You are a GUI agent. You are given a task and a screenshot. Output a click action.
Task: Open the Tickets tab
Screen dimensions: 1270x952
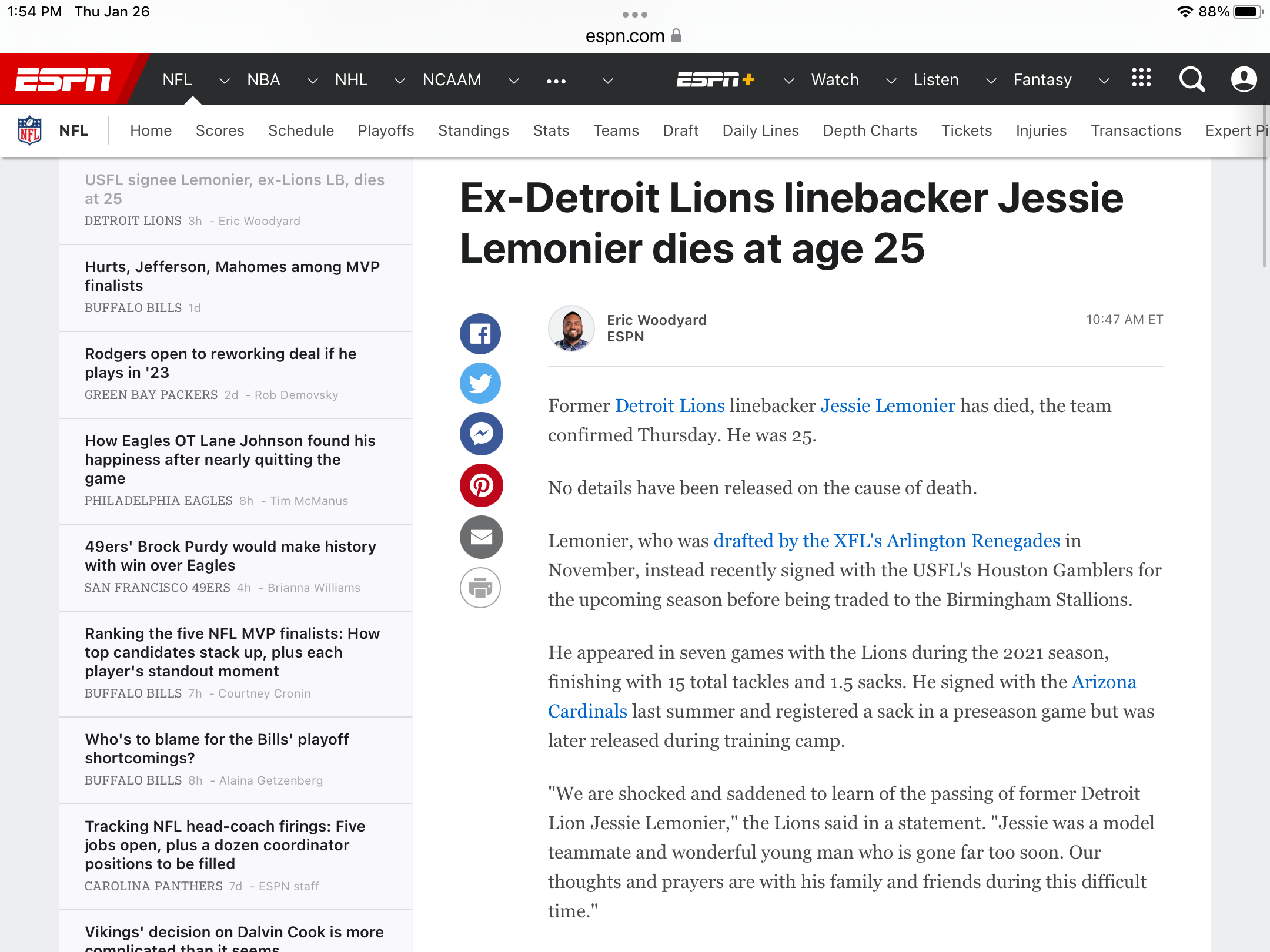(967, 130)
